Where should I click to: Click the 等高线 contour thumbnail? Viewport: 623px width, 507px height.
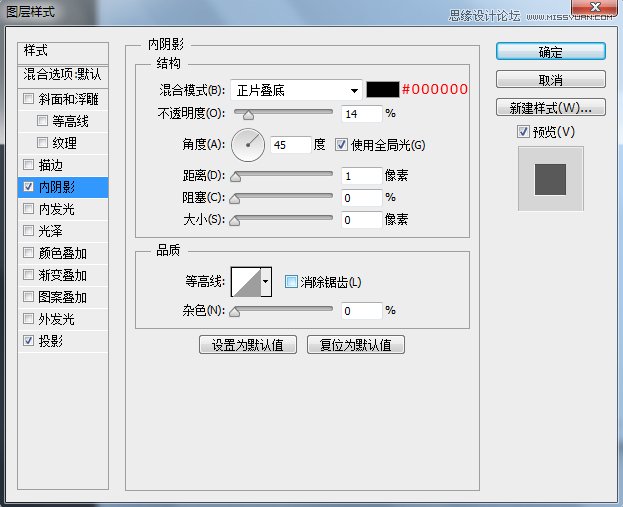[246, 282]
